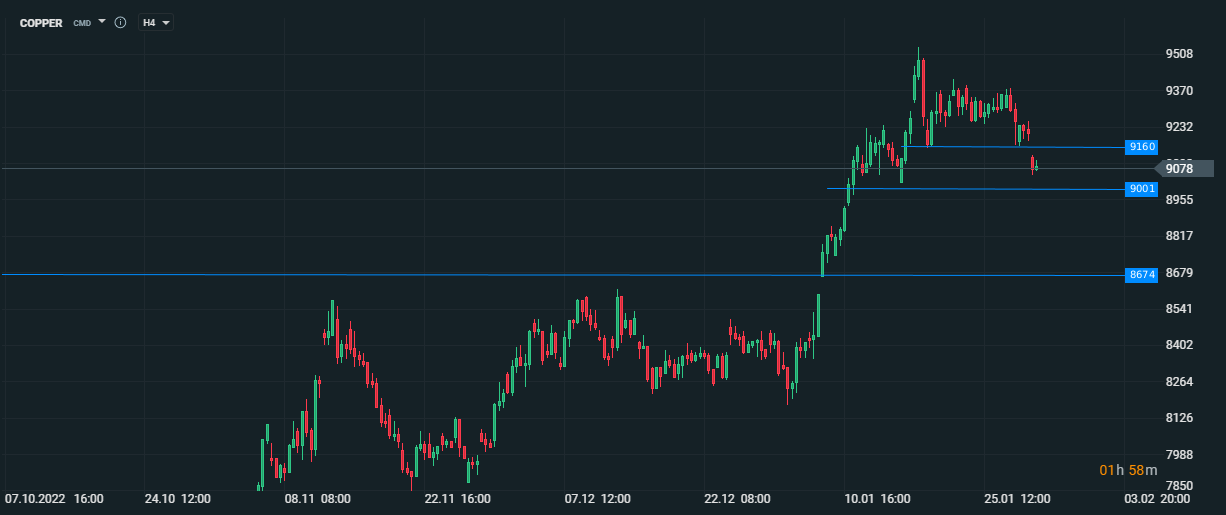Click the 08.11 08:00 time label
The height and width of the screenshot is (515, 1226).
[318, 498]
